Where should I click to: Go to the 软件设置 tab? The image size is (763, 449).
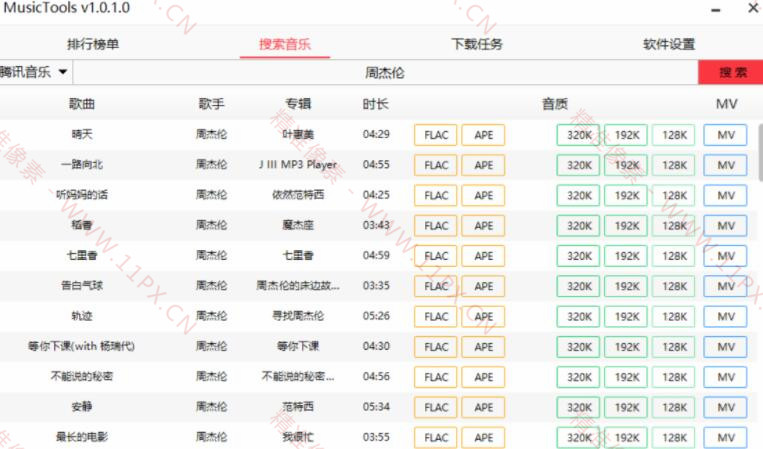click(669, 44)
